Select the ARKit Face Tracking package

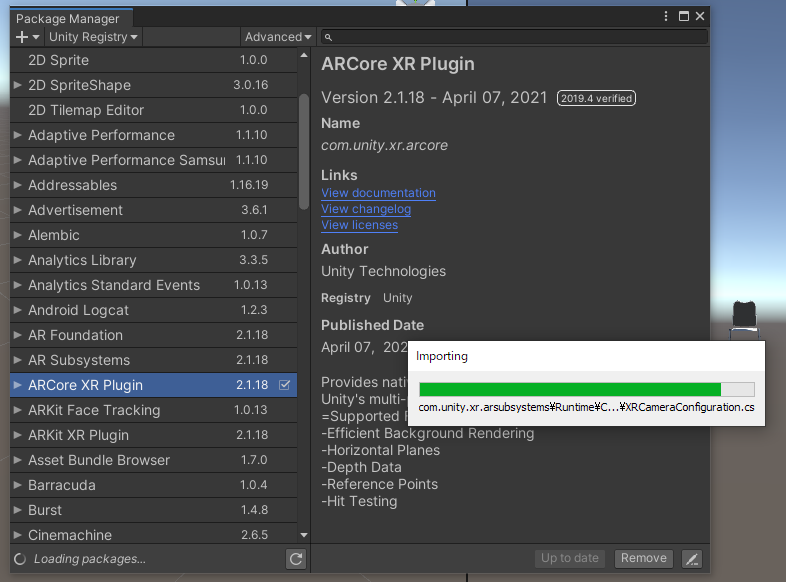click(x=153, y=410)
